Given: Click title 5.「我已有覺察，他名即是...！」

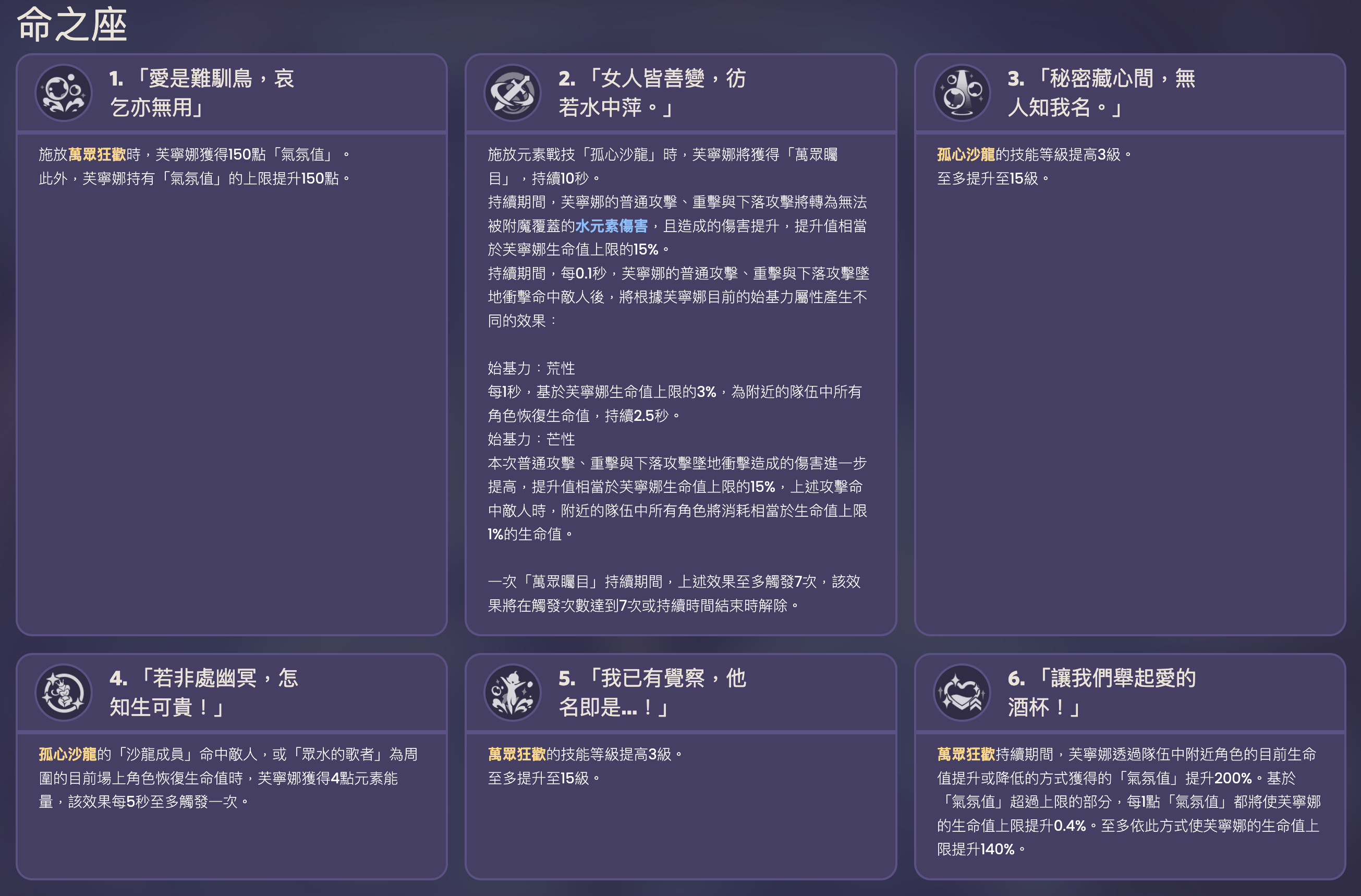Looking at the screenshot, I should click(652, 693).
